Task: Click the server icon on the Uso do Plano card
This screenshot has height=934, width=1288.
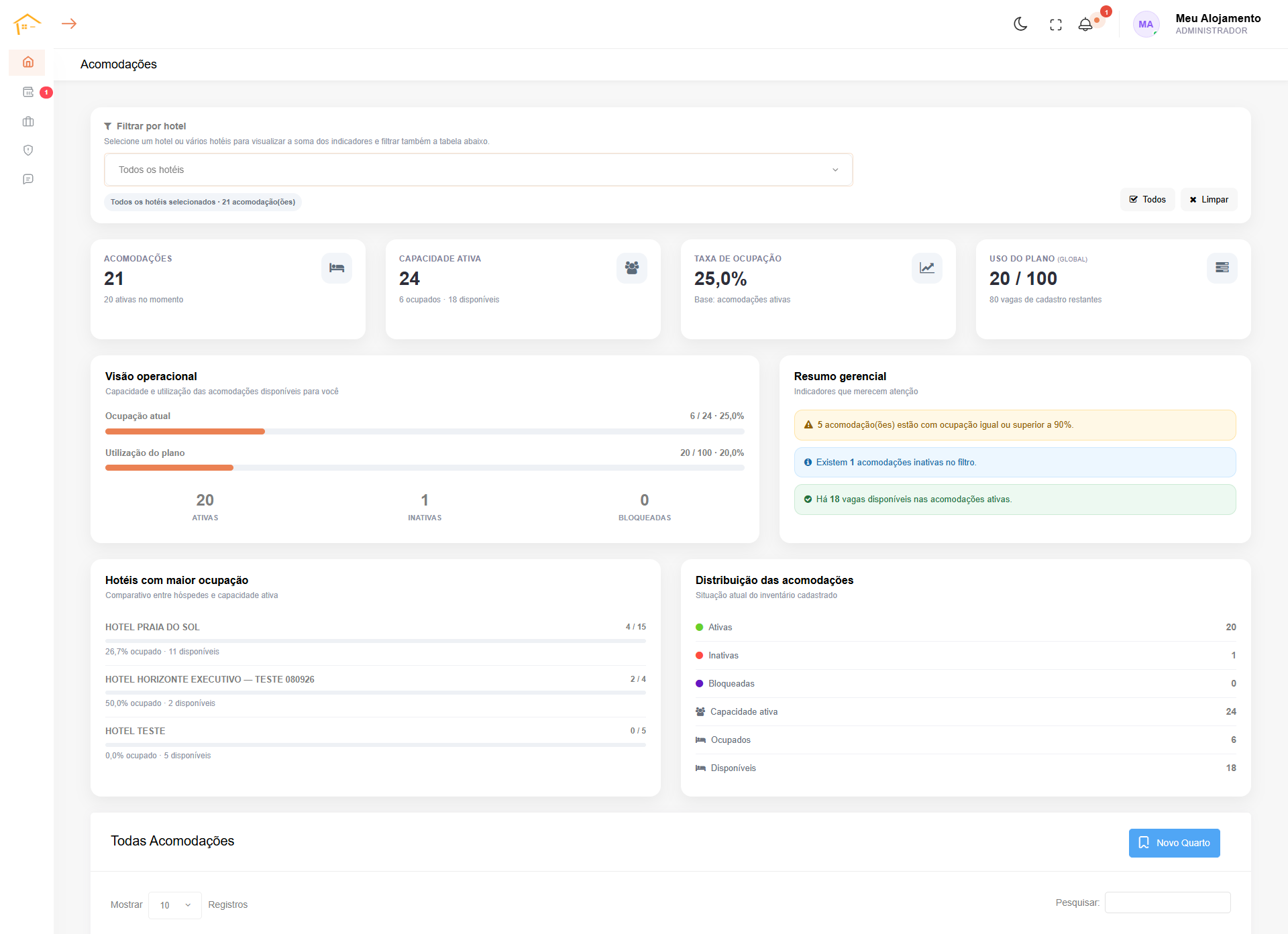Action: tap(1222, 268)
